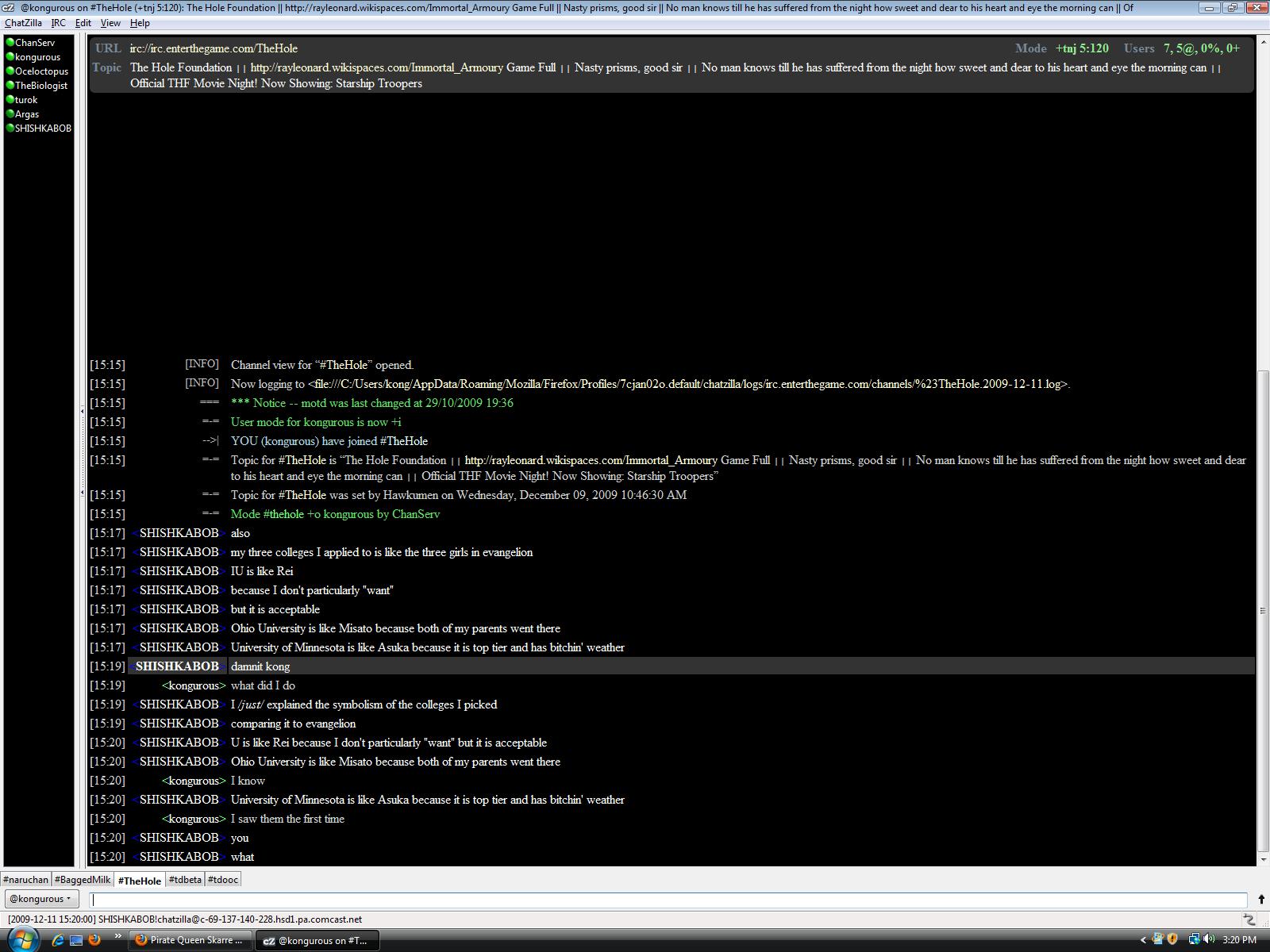The image size is (1270, 952).
Task: Select turok in the user list
Action: (38, 100)
